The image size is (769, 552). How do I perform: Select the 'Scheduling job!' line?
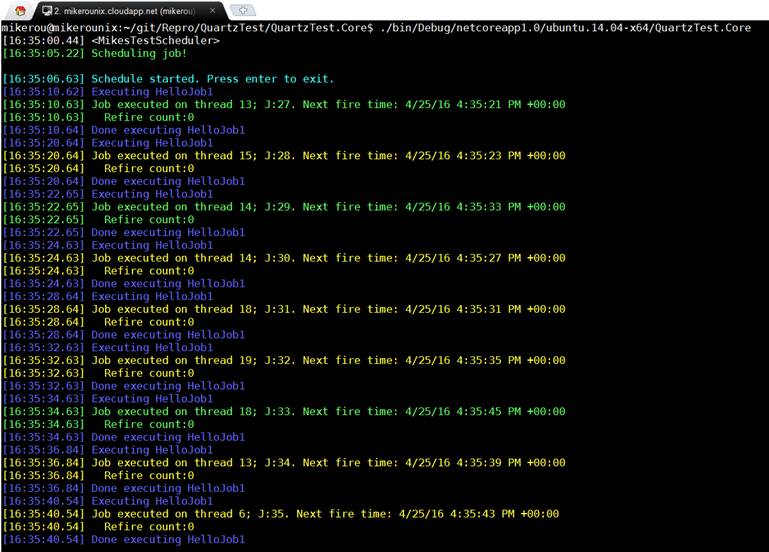coord(95,53)
